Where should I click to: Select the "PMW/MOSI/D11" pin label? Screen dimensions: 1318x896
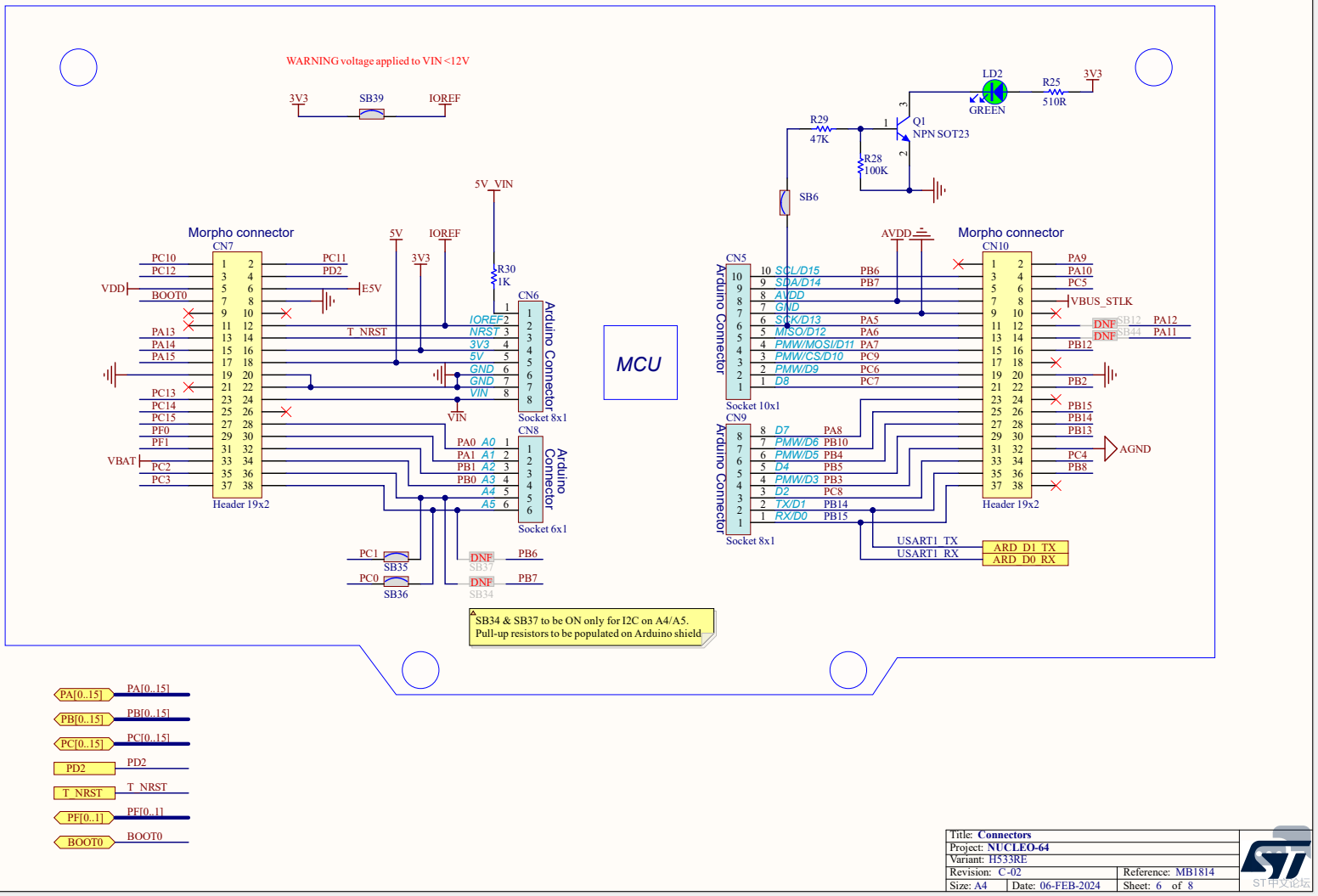click(814, 345)
